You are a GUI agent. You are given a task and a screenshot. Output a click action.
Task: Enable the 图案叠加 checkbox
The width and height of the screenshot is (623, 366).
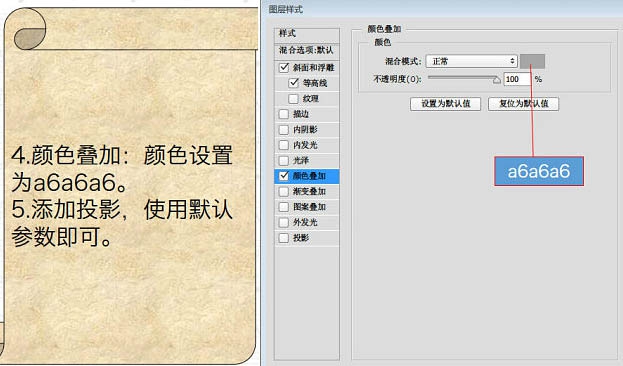pos(284,207)
